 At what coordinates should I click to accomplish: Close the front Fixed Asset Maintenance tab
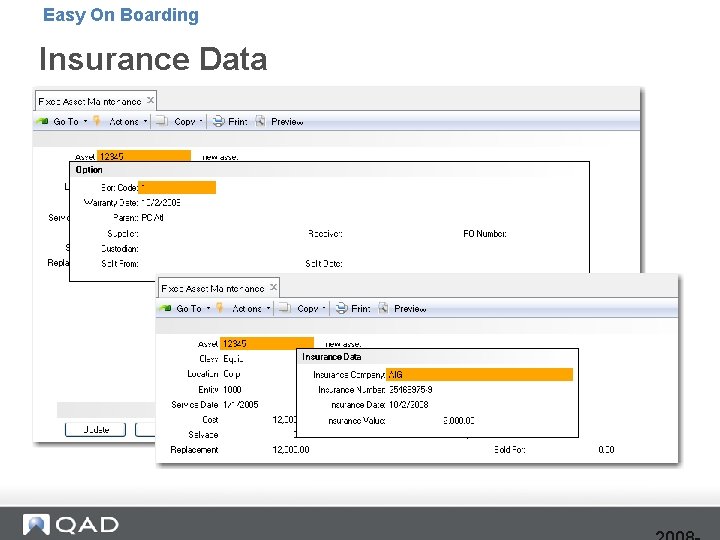tap(273, 287)
